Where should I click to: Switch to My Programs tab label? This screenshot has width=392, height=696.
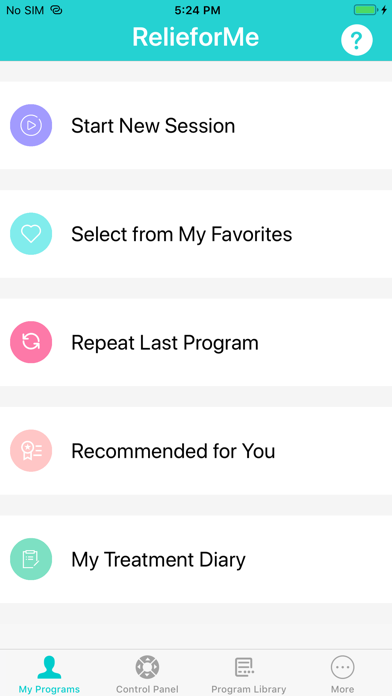point(49,689)
